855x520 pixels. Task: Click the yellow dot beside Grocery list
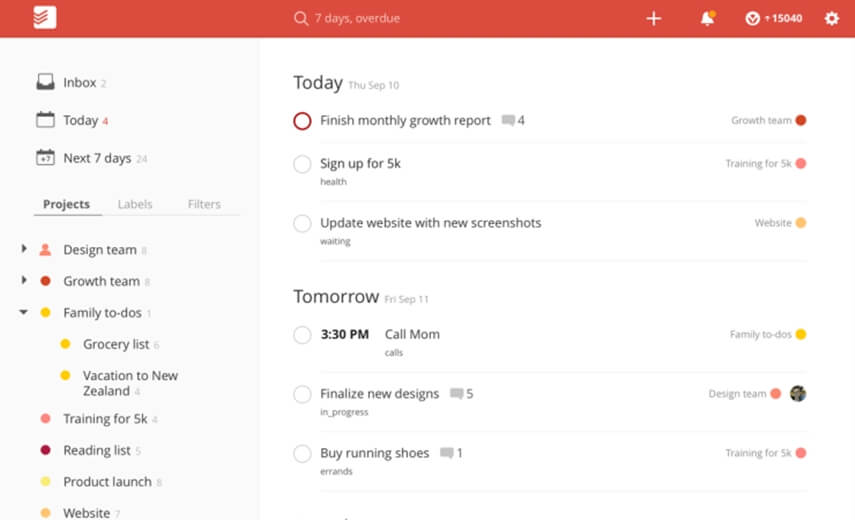(x=65, y=344)
